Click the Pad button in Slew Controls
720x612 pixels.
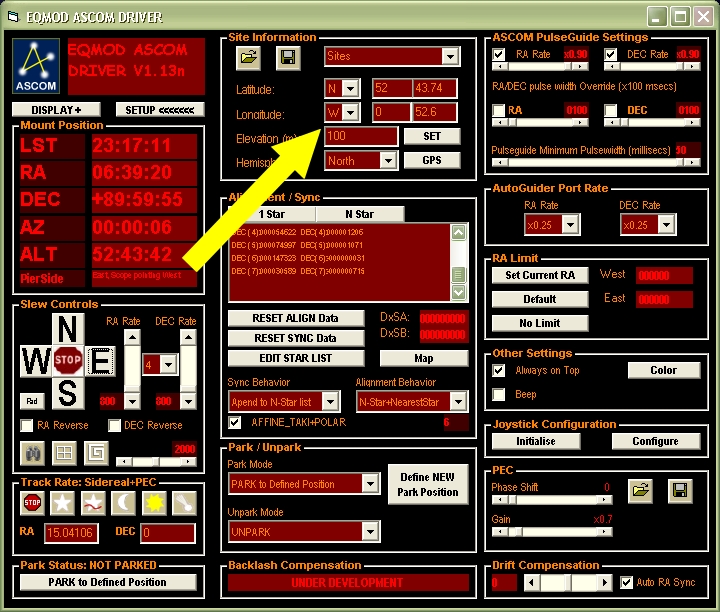tap(32, 401)
